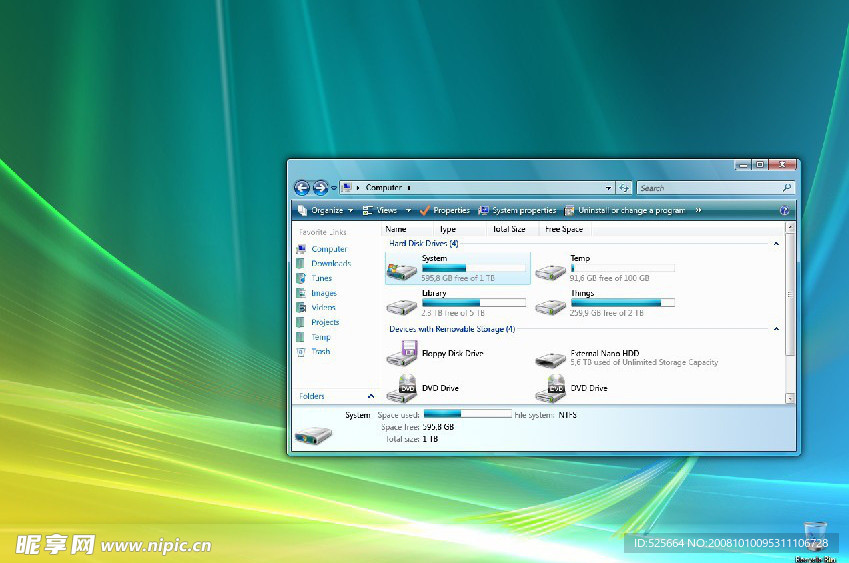
Task: Click the computer icon in address bar
Action: pyautogui.click(x=347, y=187)
